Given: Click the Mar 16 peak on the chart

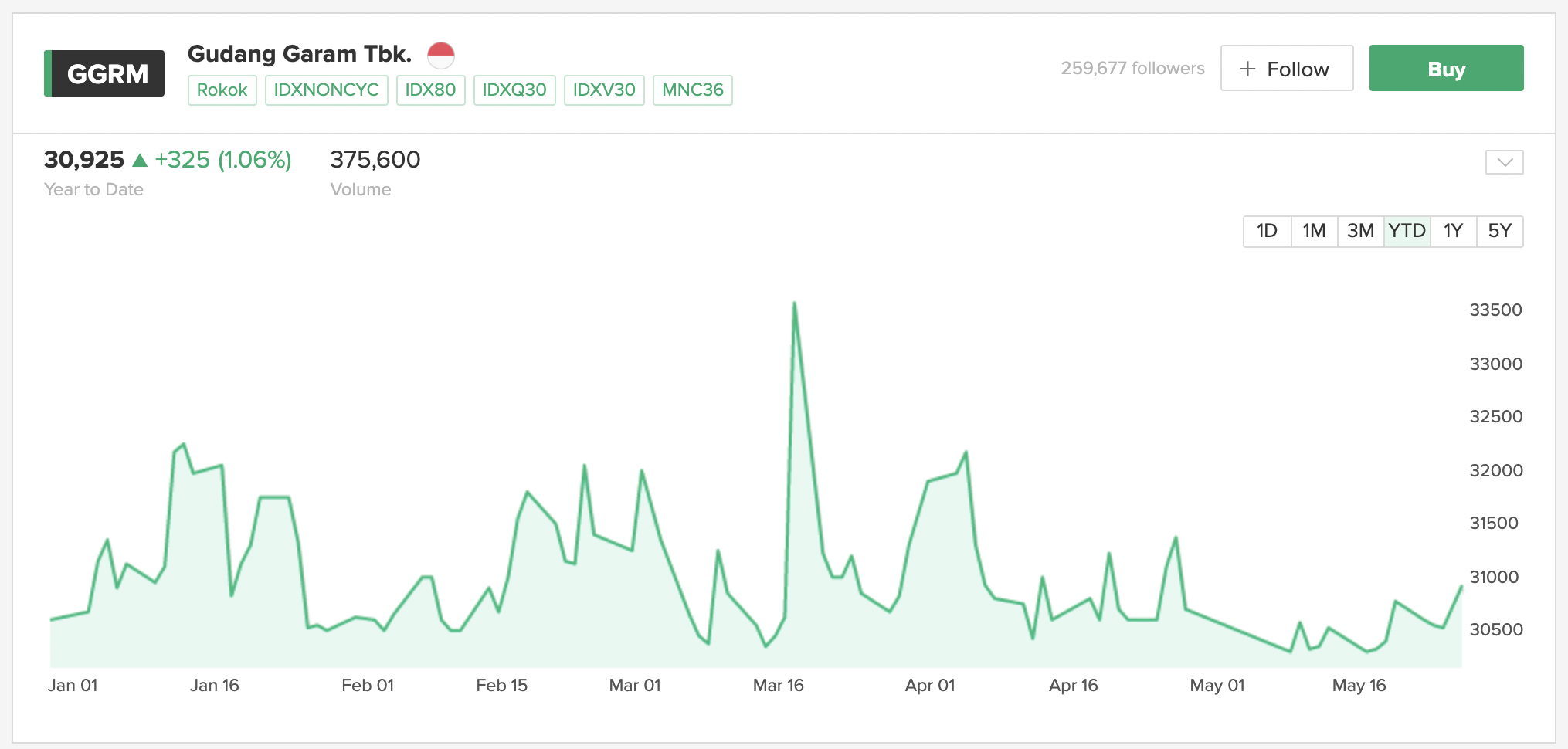Looking at the screenshot, I should click(x=794, y=303).
